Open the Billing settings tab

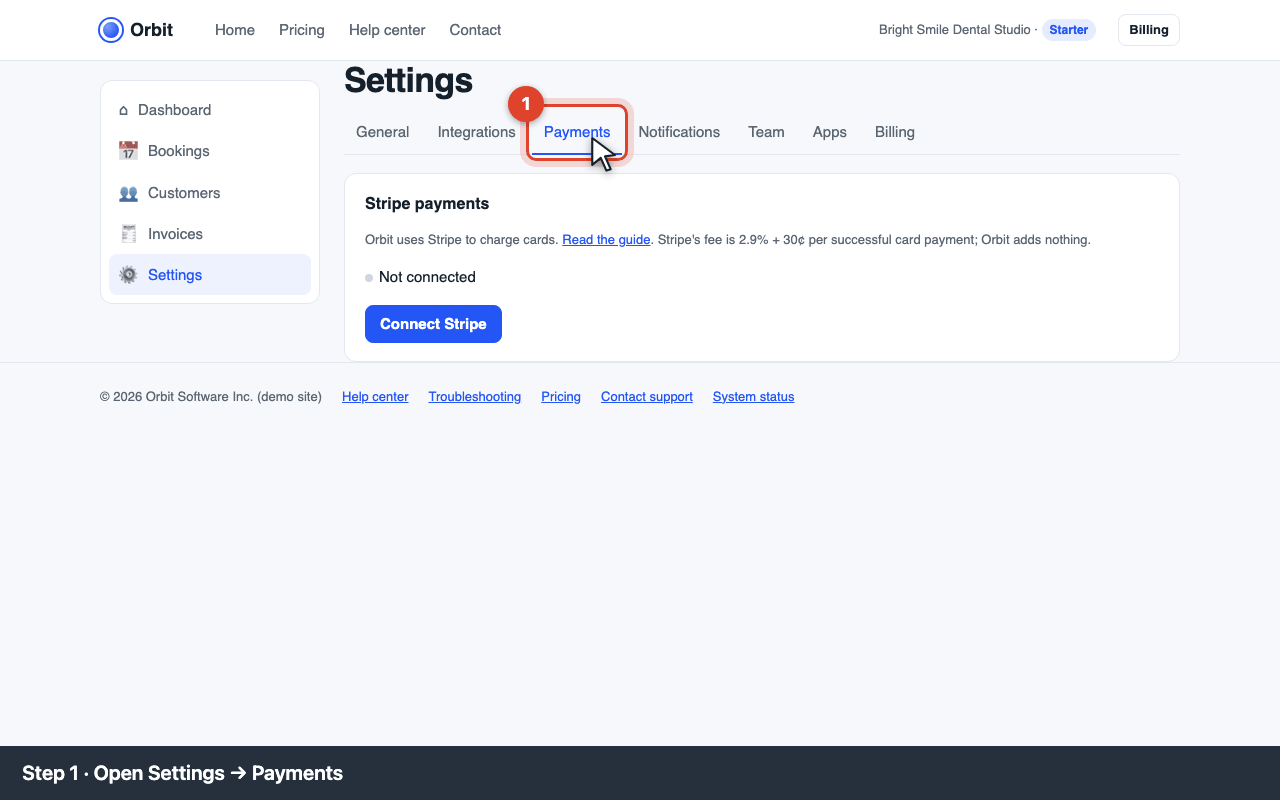click(895, 132)
